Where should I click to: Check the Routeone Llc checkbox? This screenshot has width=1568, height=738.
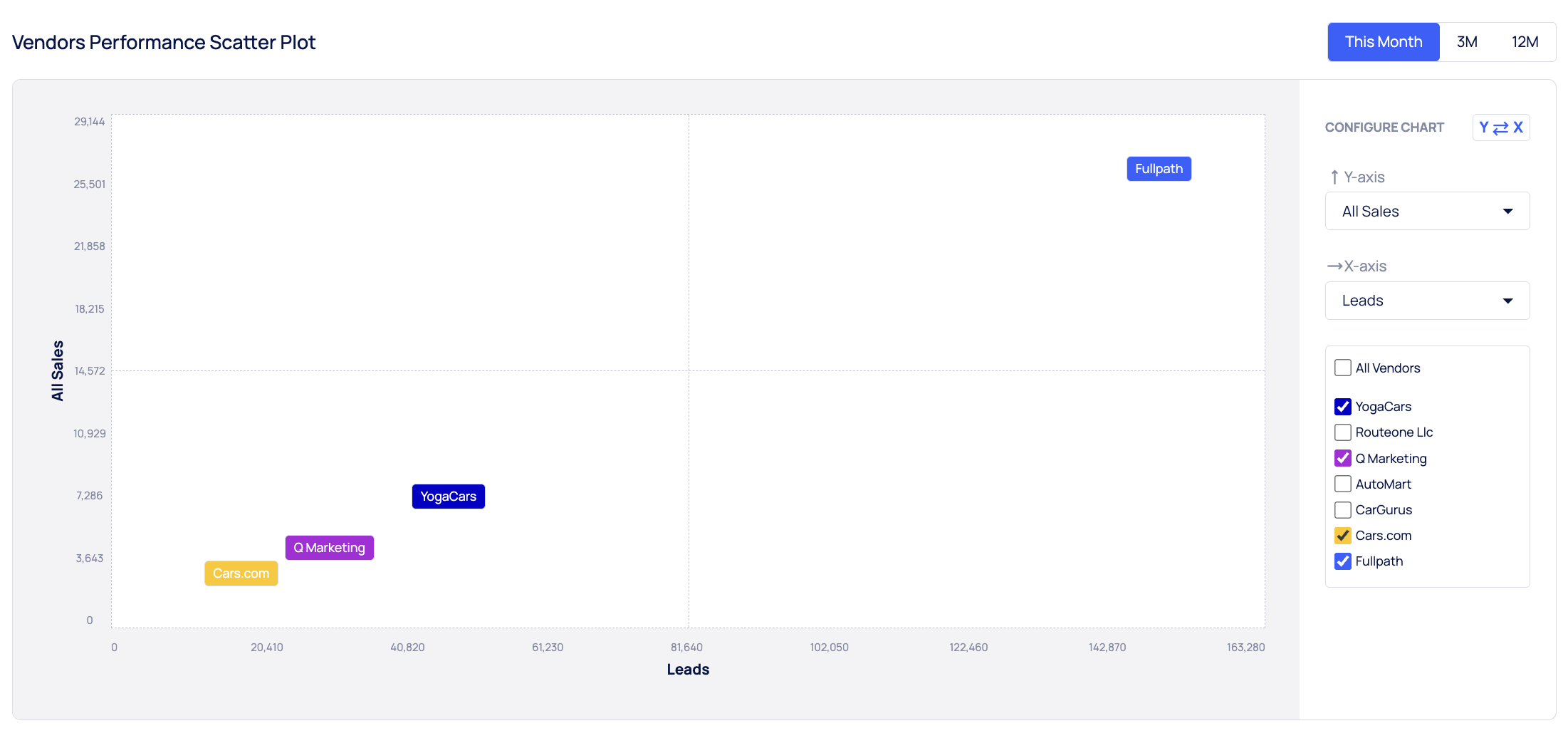[1343, 432]
